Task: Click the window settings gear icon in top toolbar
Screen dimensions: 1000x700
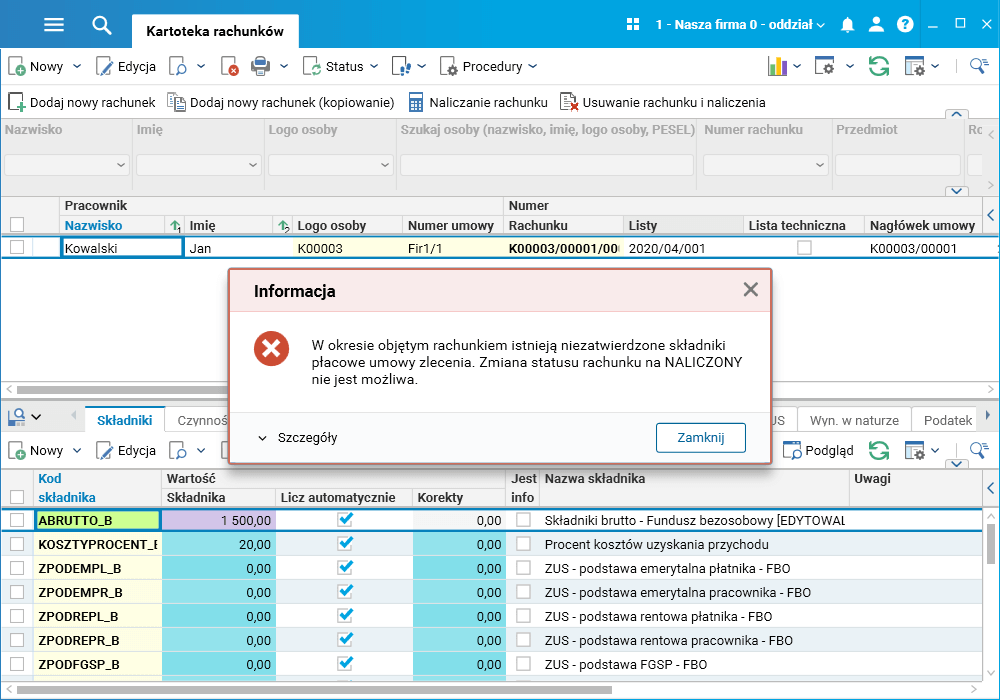Action: pyautogui.click(x=824, y=66)
